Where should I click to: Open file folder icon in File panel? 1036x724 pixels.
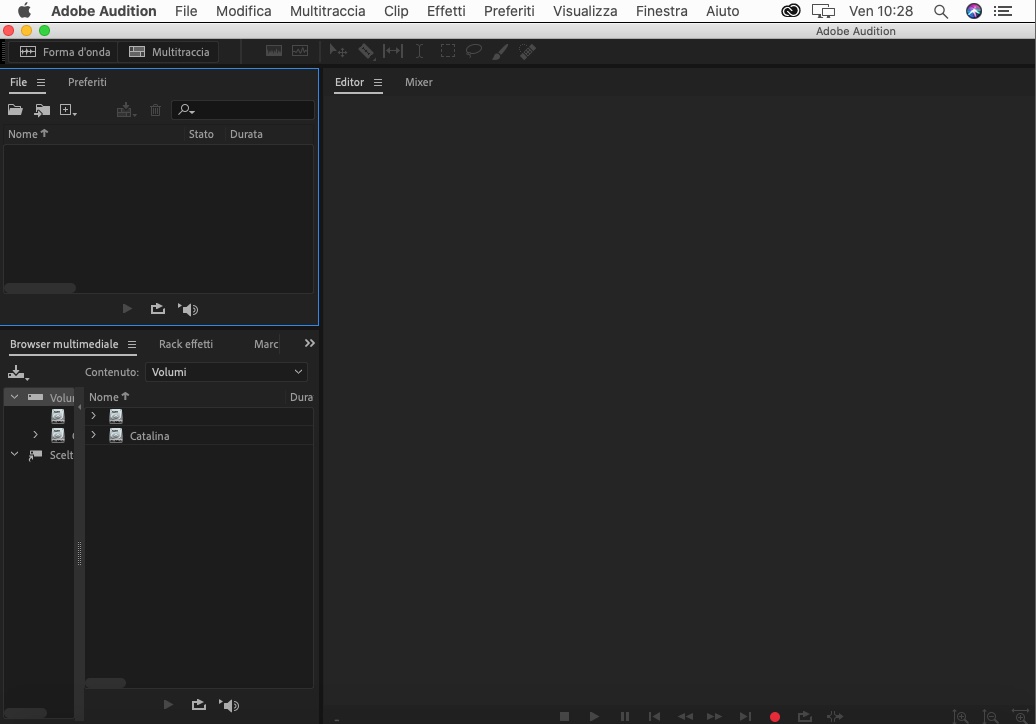coord(15,110)
